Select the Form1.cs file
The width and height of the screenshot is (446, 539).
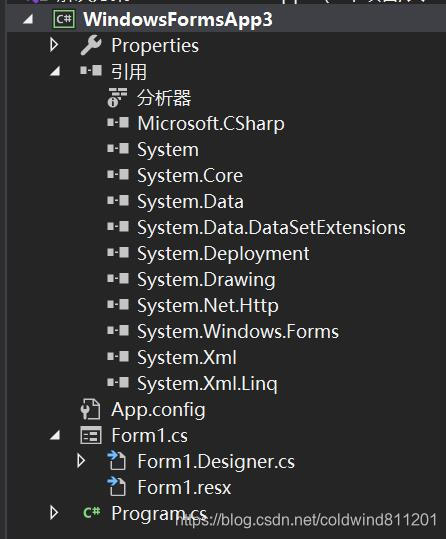pos(150,436)
